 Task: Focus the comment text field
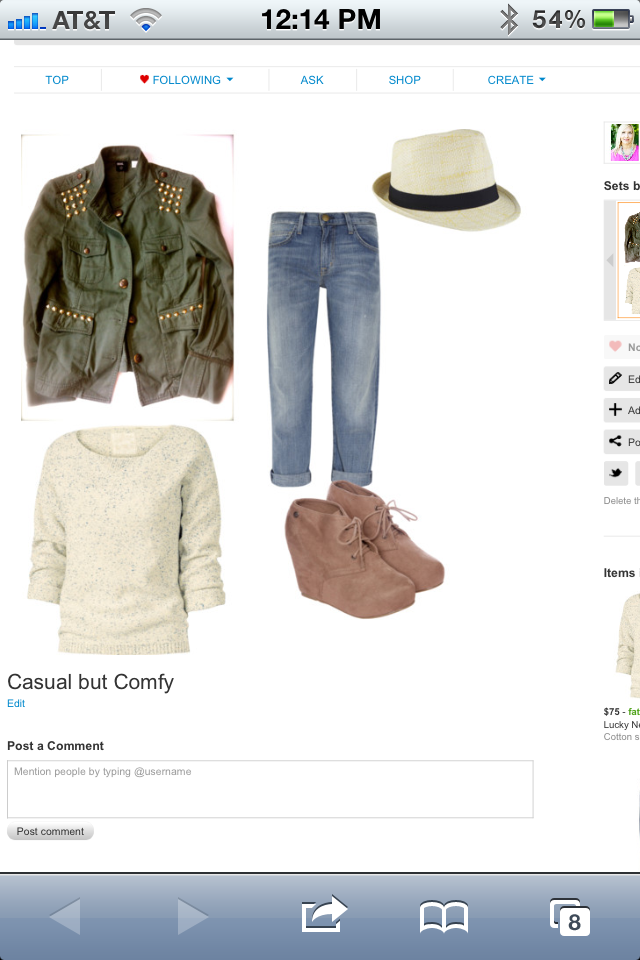(270, 789)
